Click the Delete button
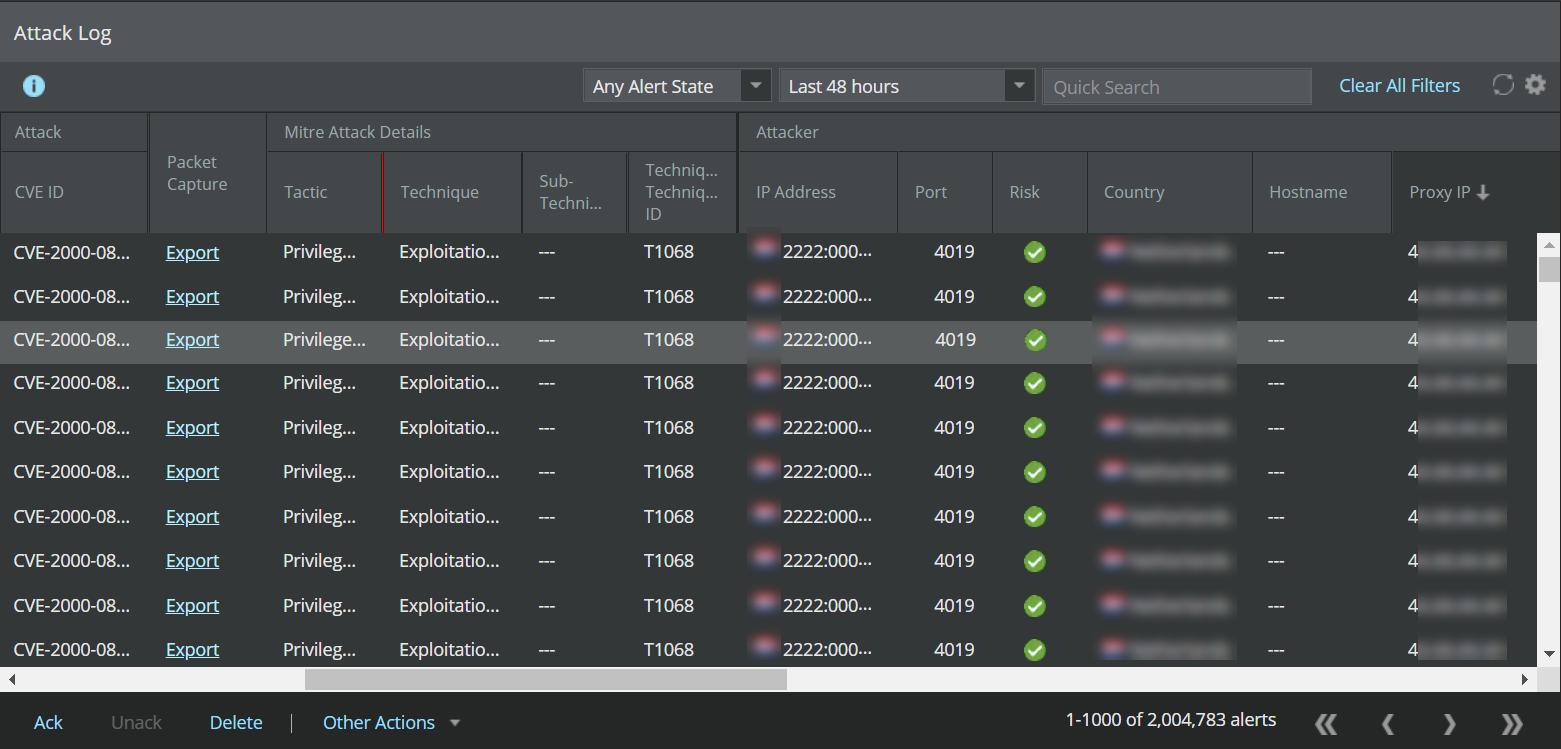Viewport: 1561px width, 749px height. 236,722
